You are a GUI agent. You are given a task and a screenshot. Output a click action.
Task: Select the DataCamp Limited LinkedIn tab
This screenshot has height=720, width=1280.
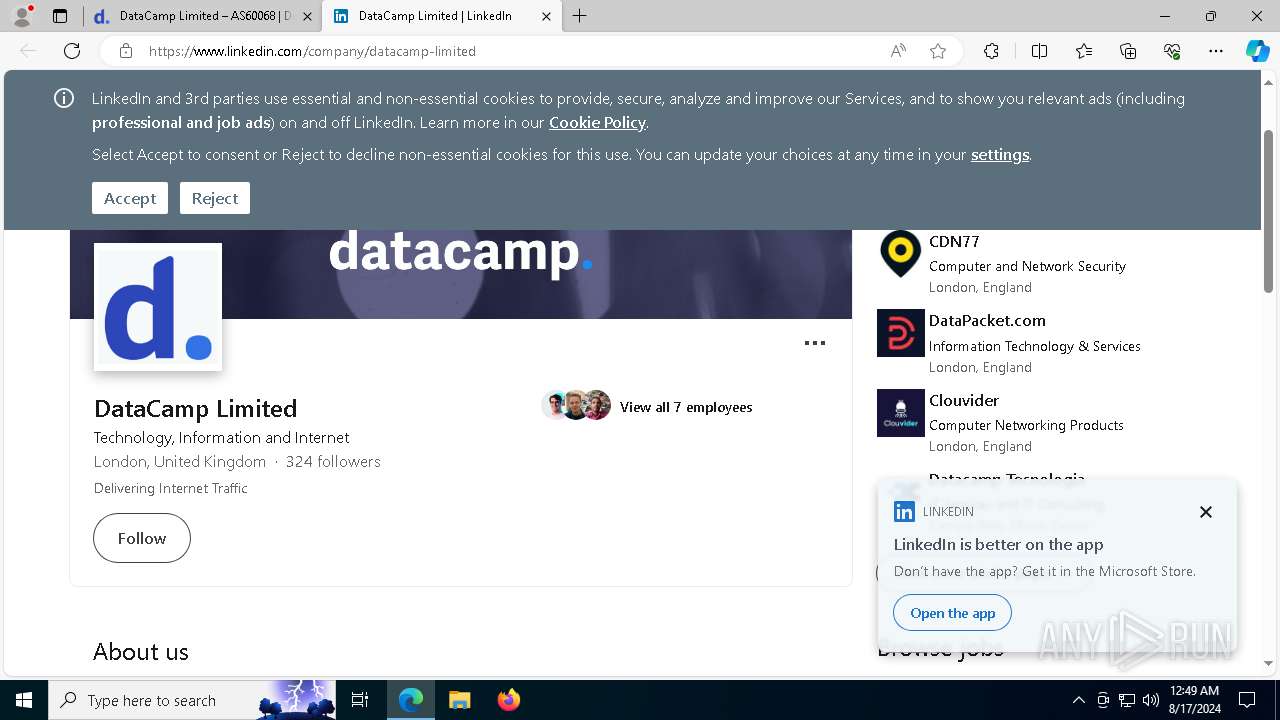pos(441,16)
